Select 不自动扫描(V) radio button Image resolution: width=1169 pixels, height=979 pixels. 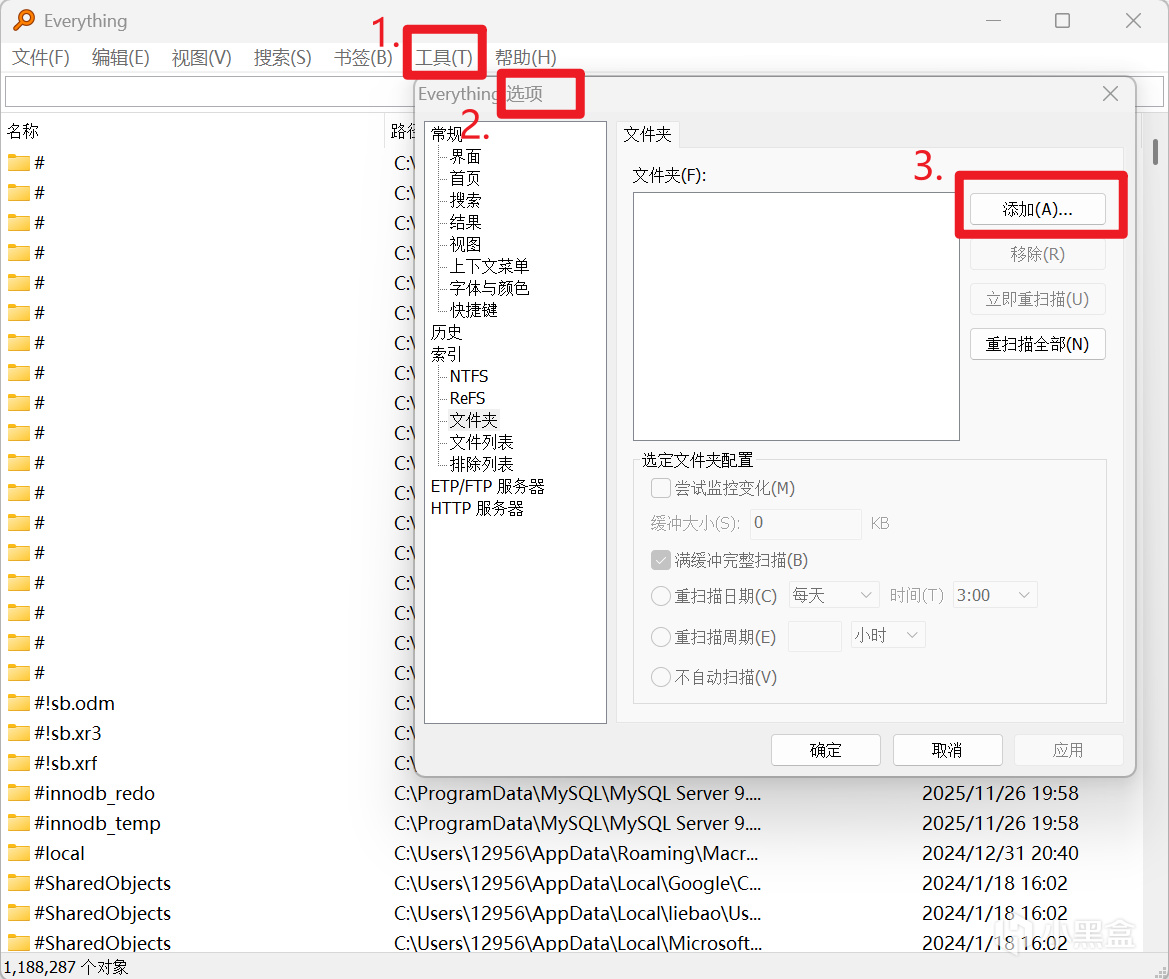coord(661,677)
